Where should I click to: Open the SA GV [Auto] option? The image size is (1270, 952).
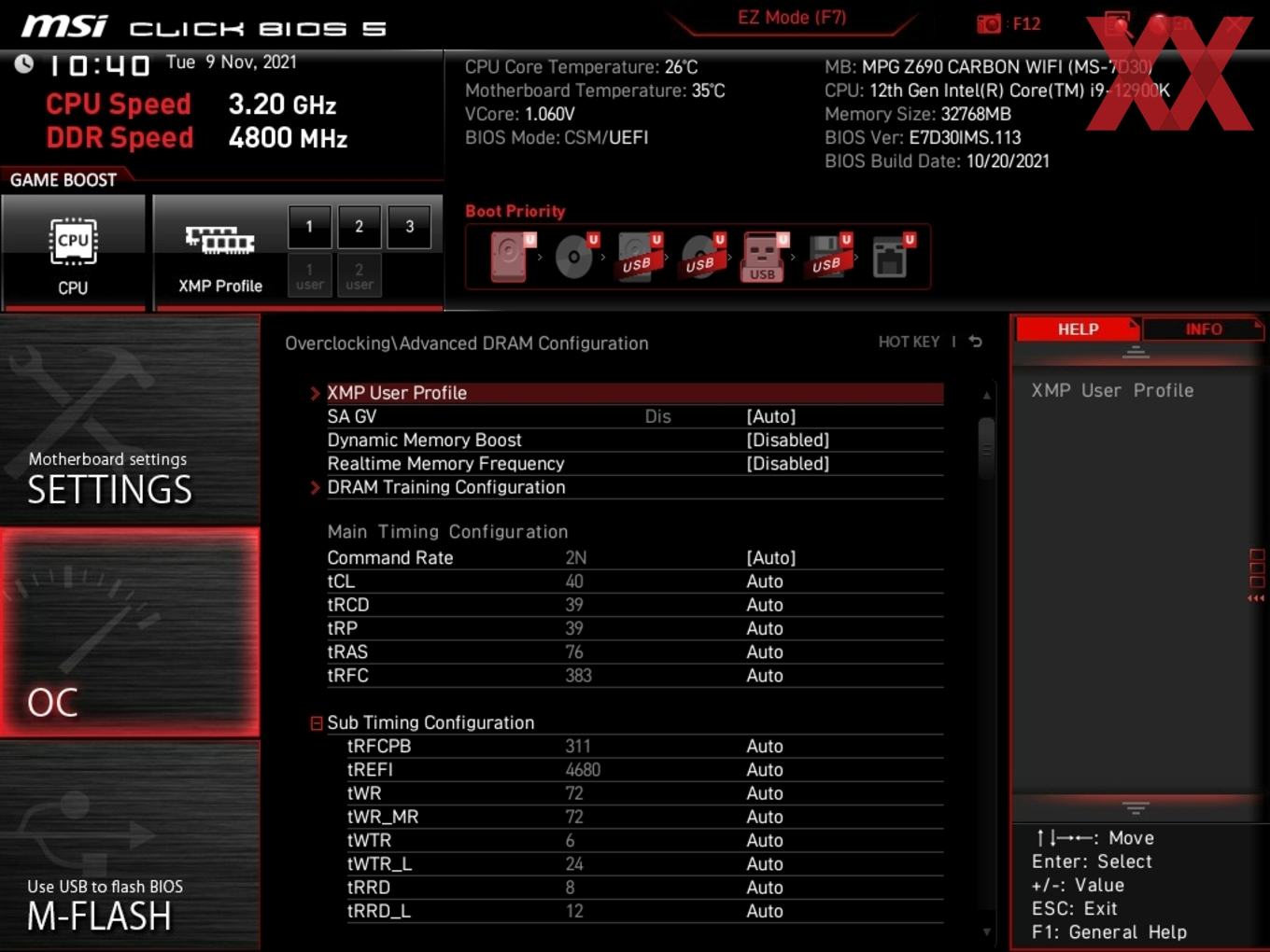[771, 416]
